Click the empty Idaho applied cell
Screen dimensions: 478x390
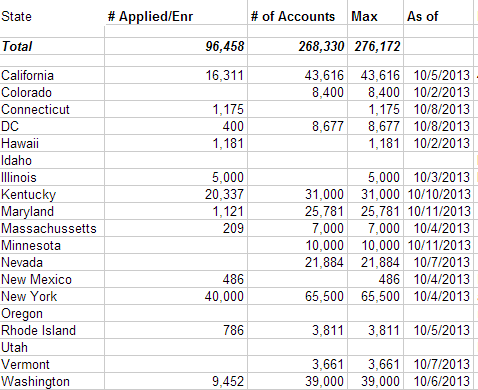click(176, 160)
